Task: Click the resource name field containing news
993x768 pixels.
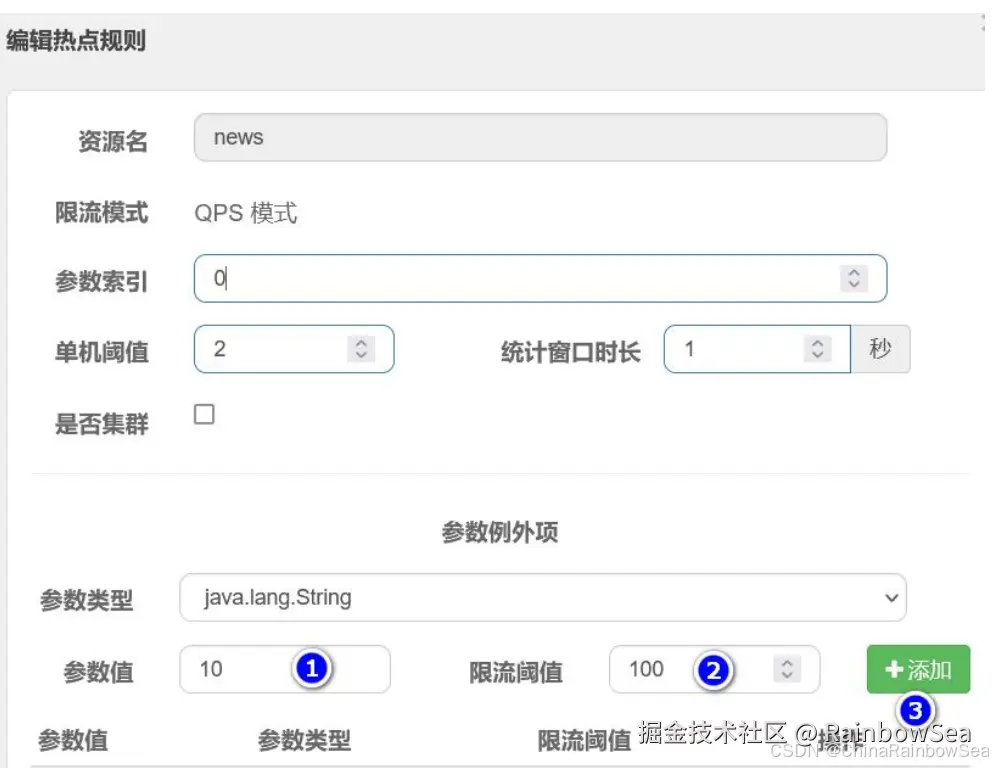Action: tap(540, 137)
